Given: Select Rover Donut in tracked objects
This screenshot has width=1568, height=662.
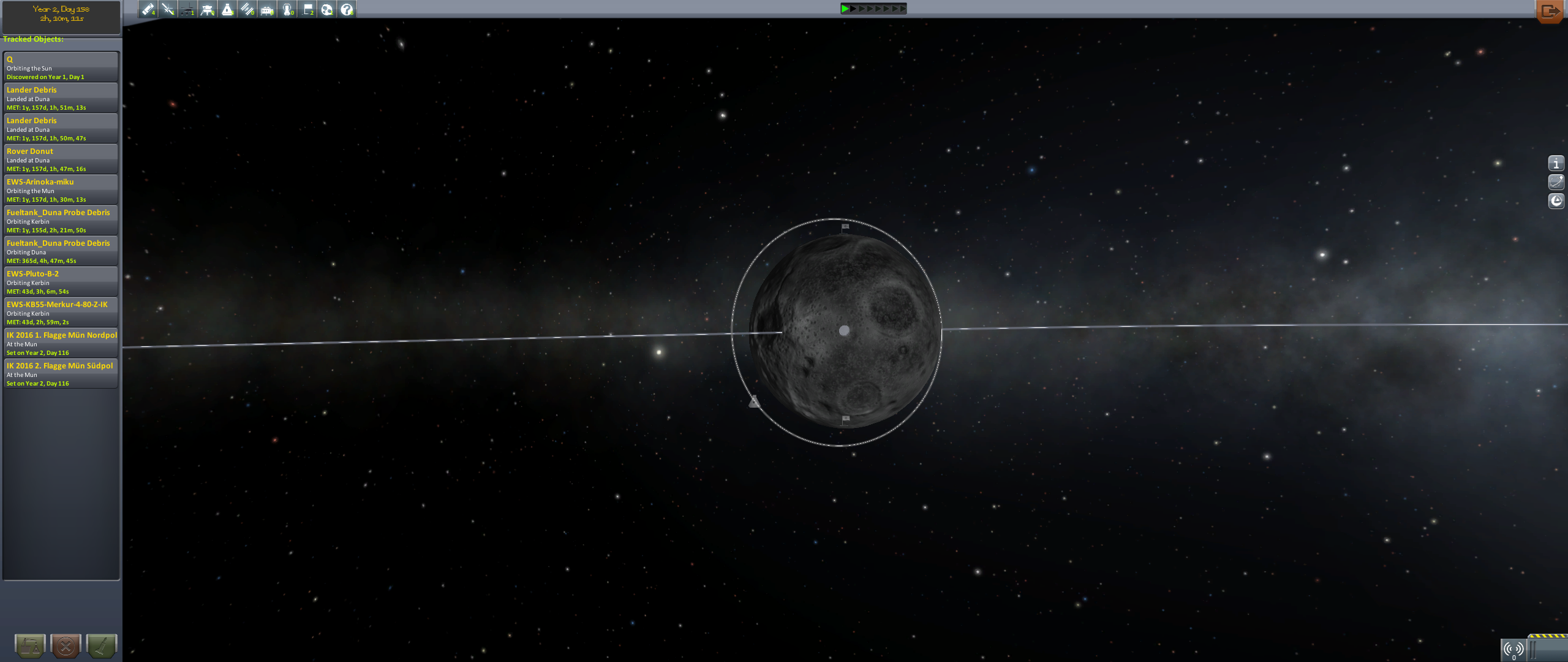Looking at the screenshot, I should (x=61, y=159).
